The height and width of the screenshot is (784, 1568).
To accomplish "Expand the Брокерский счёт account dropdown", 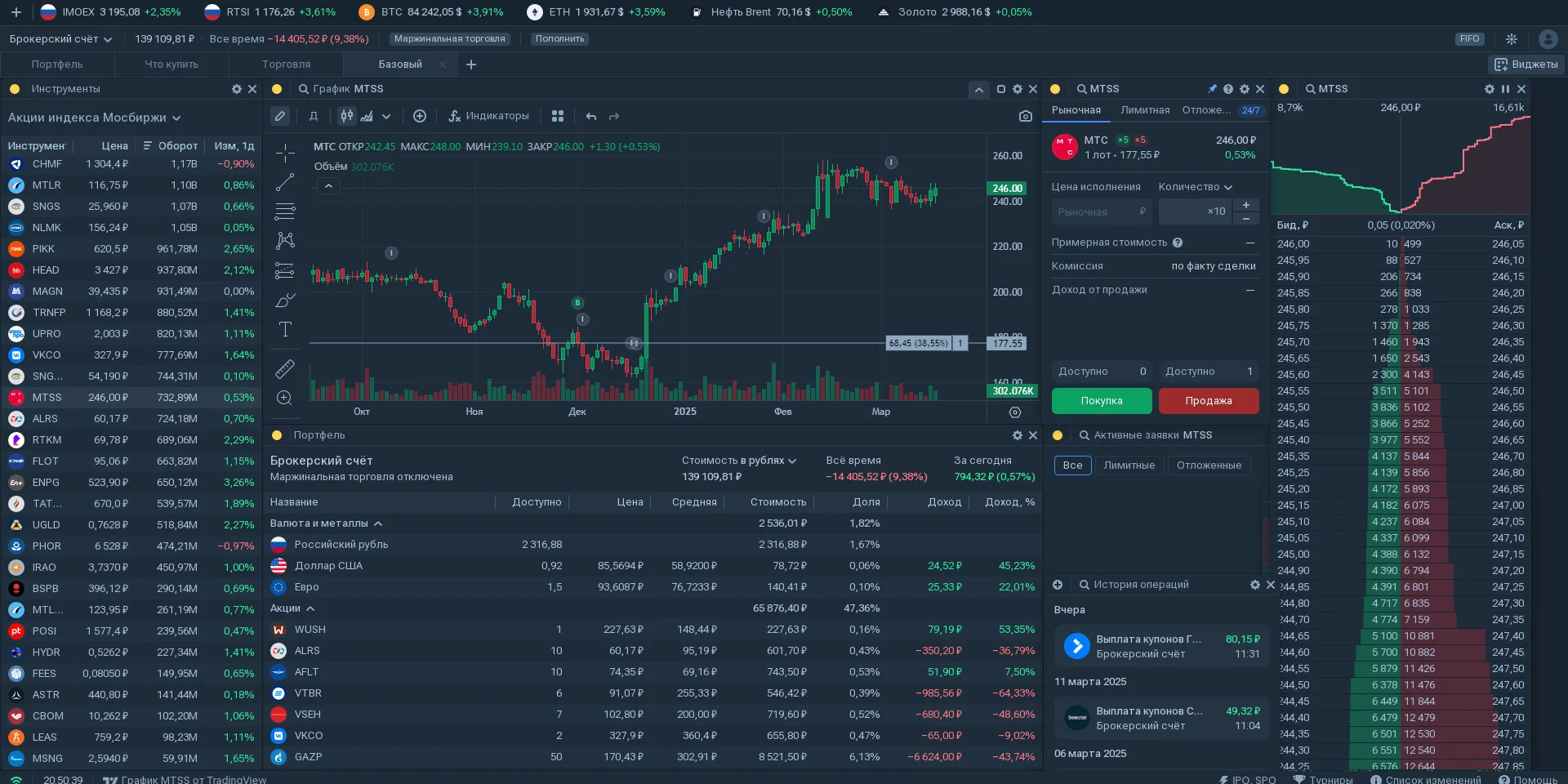I will (x=61, y=39).
